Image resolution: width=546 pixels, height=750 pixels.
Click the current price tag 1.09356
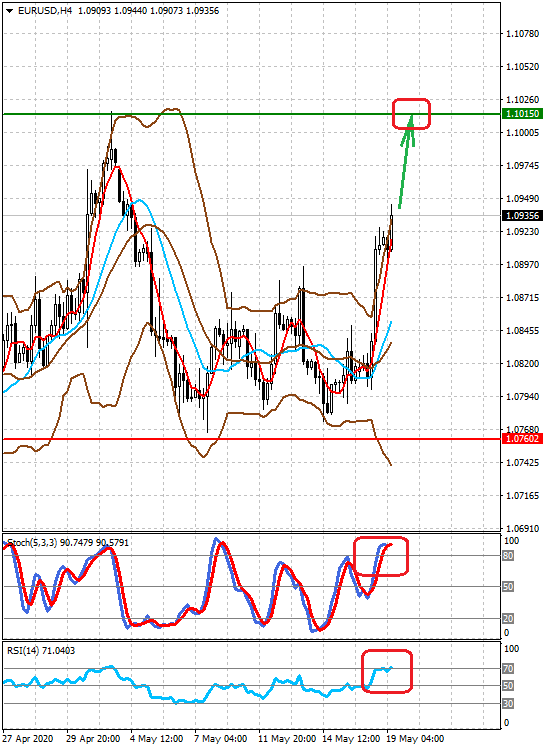pyautogui.click(x=523, y=216)
